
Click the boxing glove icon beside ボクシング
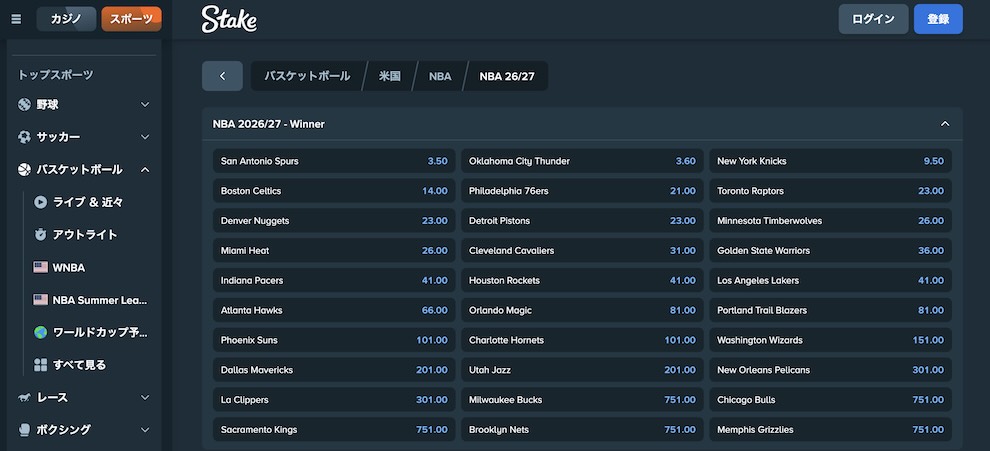tap(25, 430)
